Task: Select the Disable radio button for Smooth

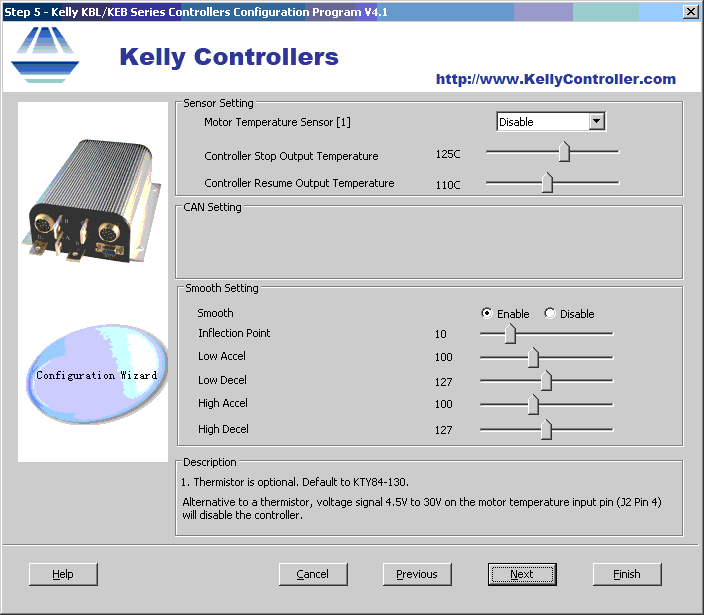Action: tap(550, 314)
